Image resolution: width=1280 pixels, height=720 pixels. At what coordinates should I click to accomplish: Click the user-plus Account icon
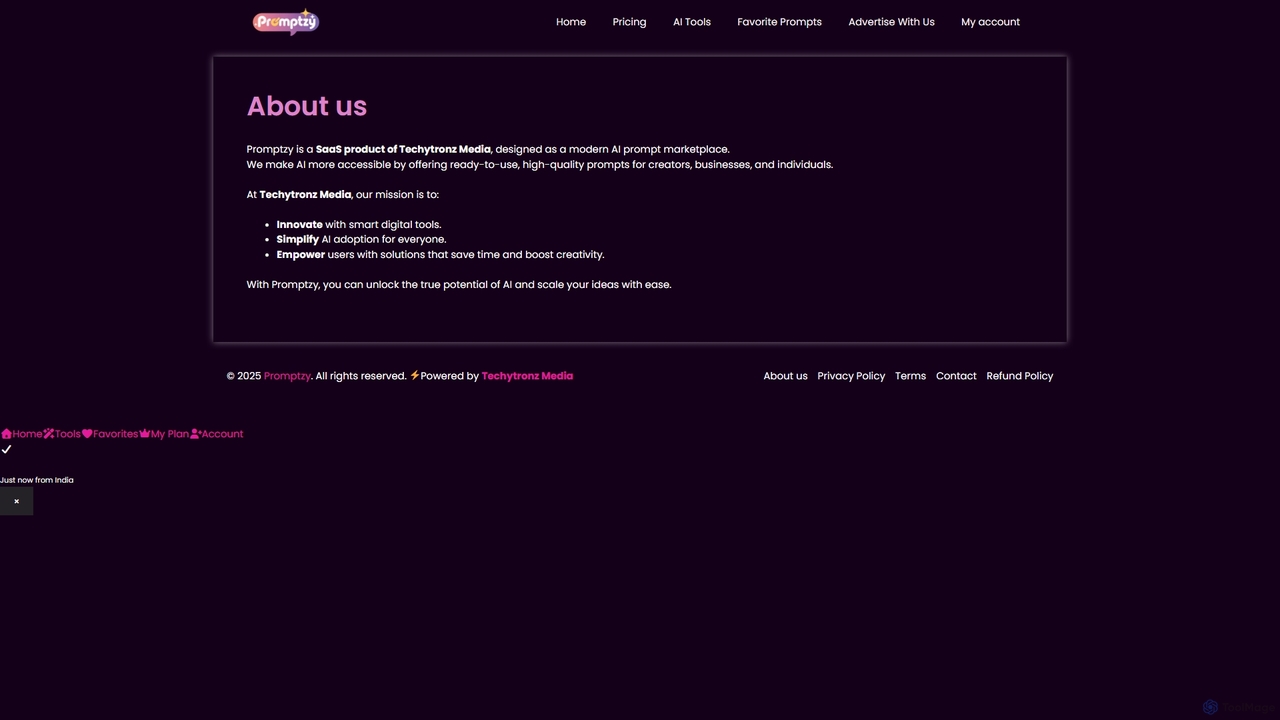tap(196, 434)
